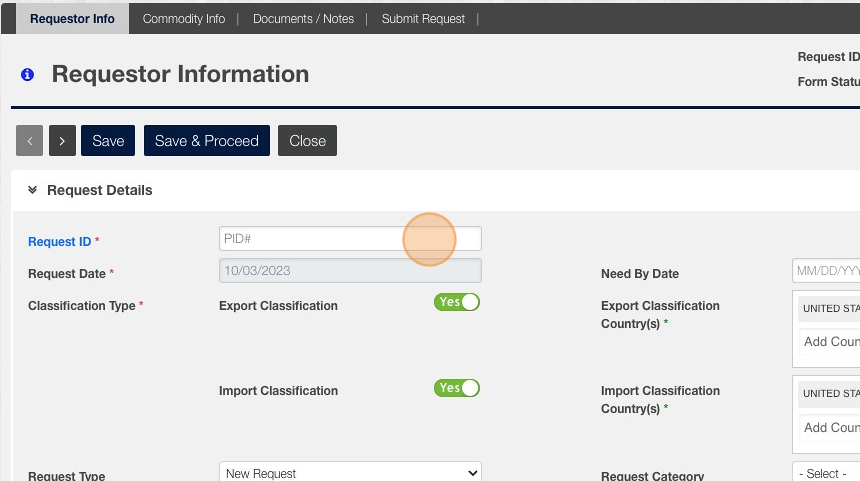Image resolution: width=860 pixels, height=481 pixels.
Task: Click the Requestor Information page title
Action: coord(180,74)
